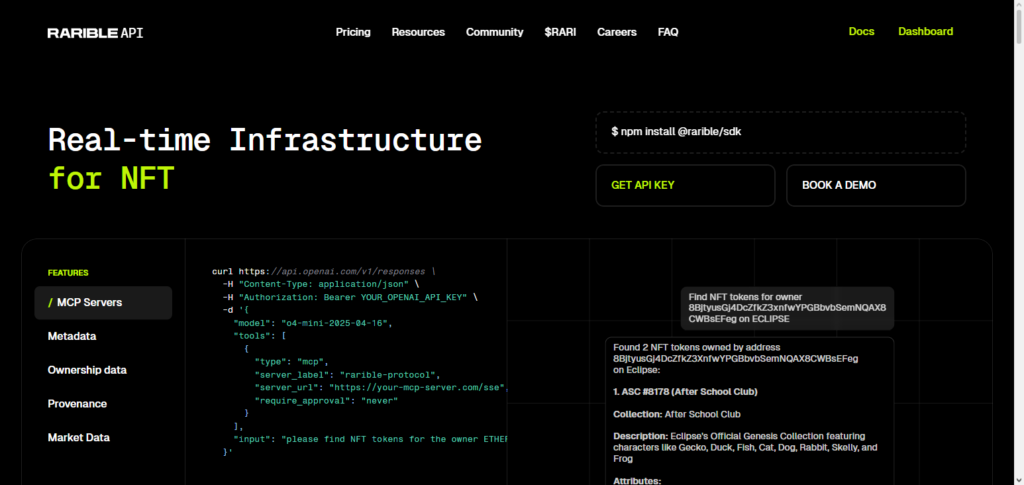This screenshot has height=485, width=1024.
Task: Click the scrollbar down arrow
Action: point(1018,480)
